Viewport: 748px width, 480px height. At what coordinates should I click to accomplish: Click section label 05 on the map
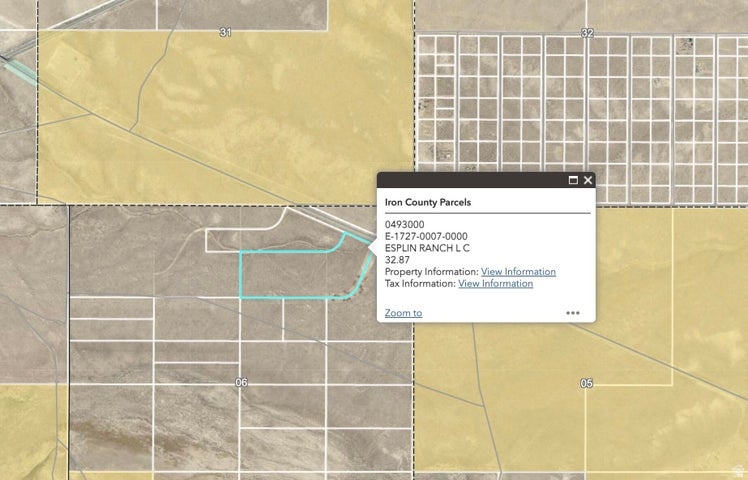[586, 383]
